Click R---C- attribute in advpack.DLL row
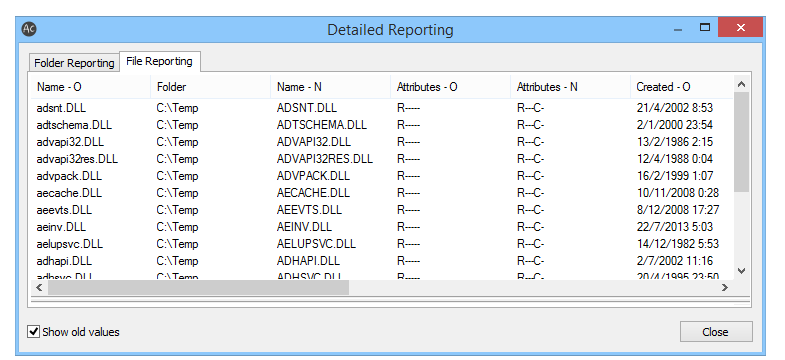The height and width of the screenshot is (360, 785). (530, 176)
